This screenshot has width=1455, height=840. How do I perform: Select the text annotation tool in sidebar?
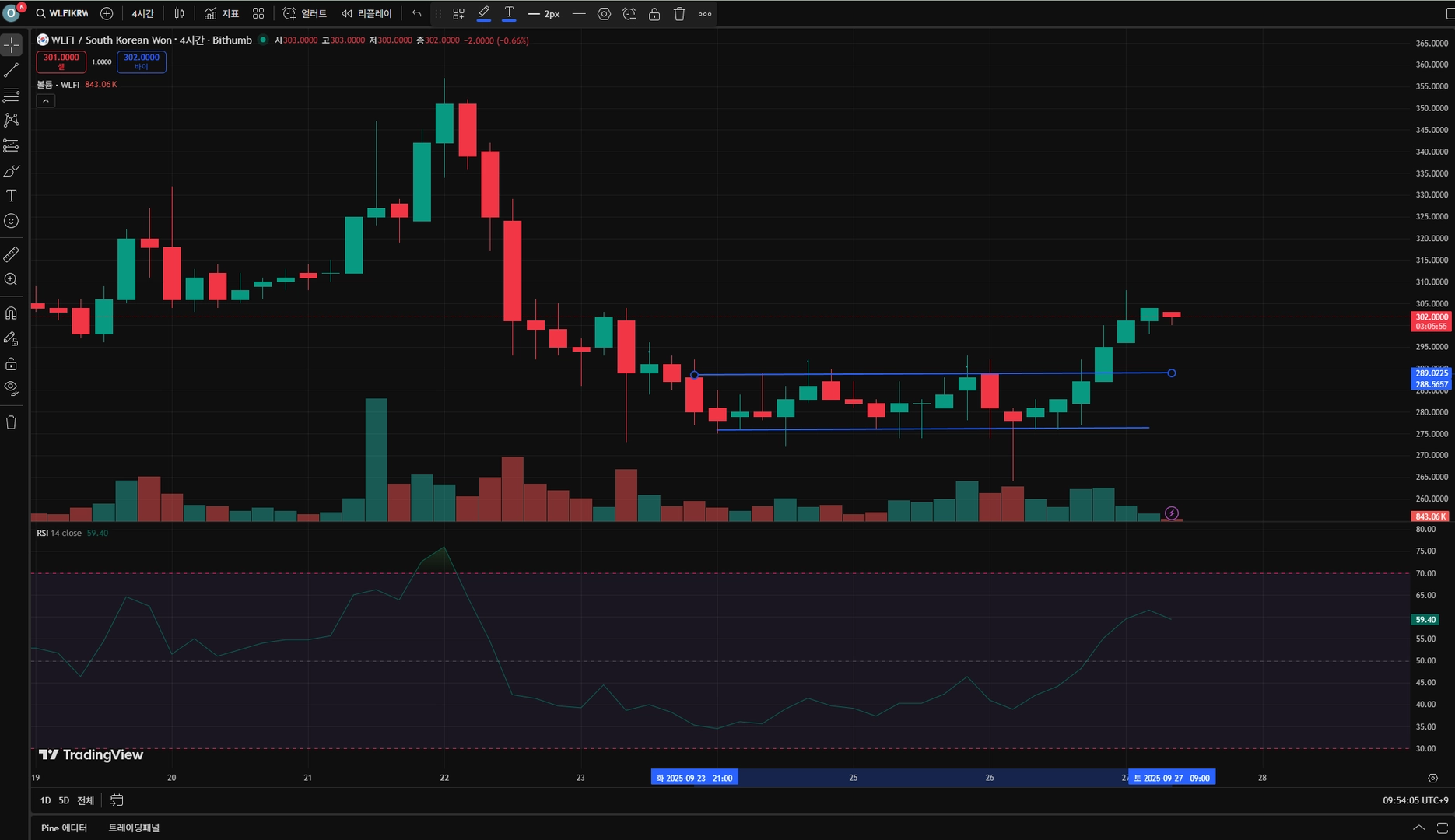[12, 196]
